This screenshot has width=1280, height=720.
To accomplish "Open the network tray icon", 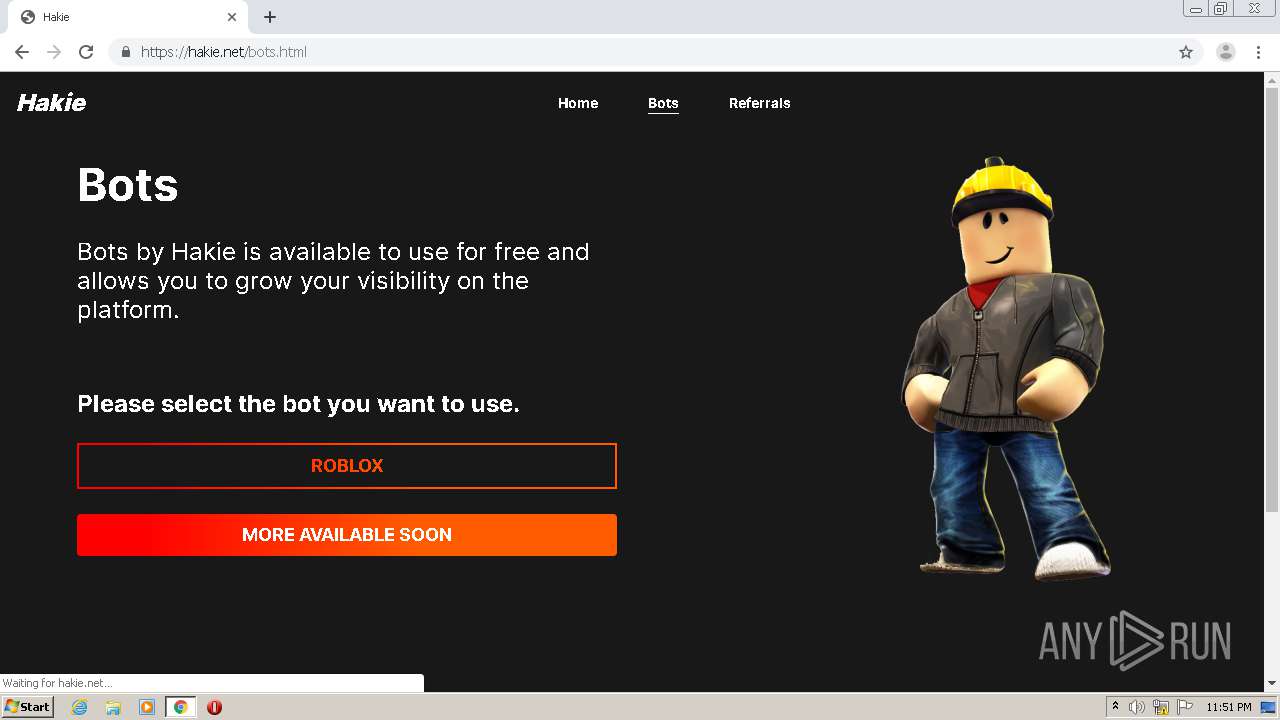I will tap(1161, 707).
